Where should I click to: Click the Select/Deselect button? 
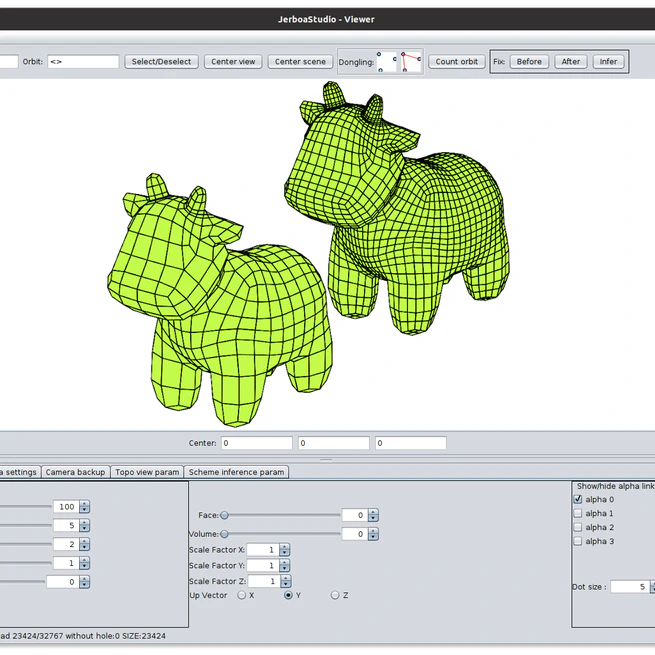(161, 61)
